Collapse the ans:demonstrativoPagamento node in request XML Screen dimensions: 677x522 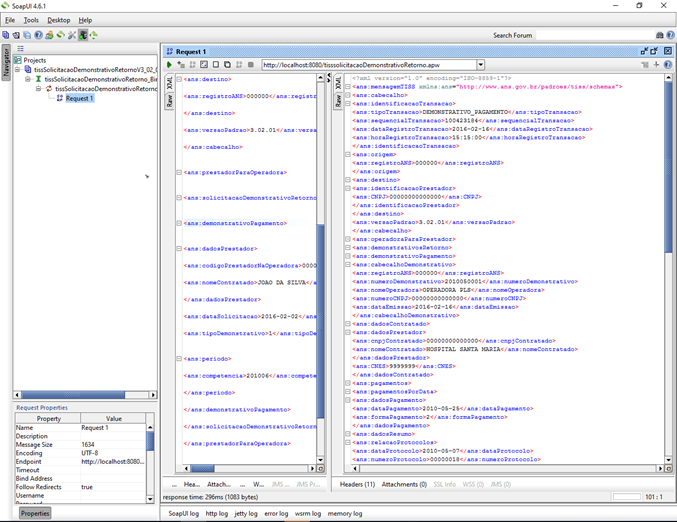(x=179, y=223)
